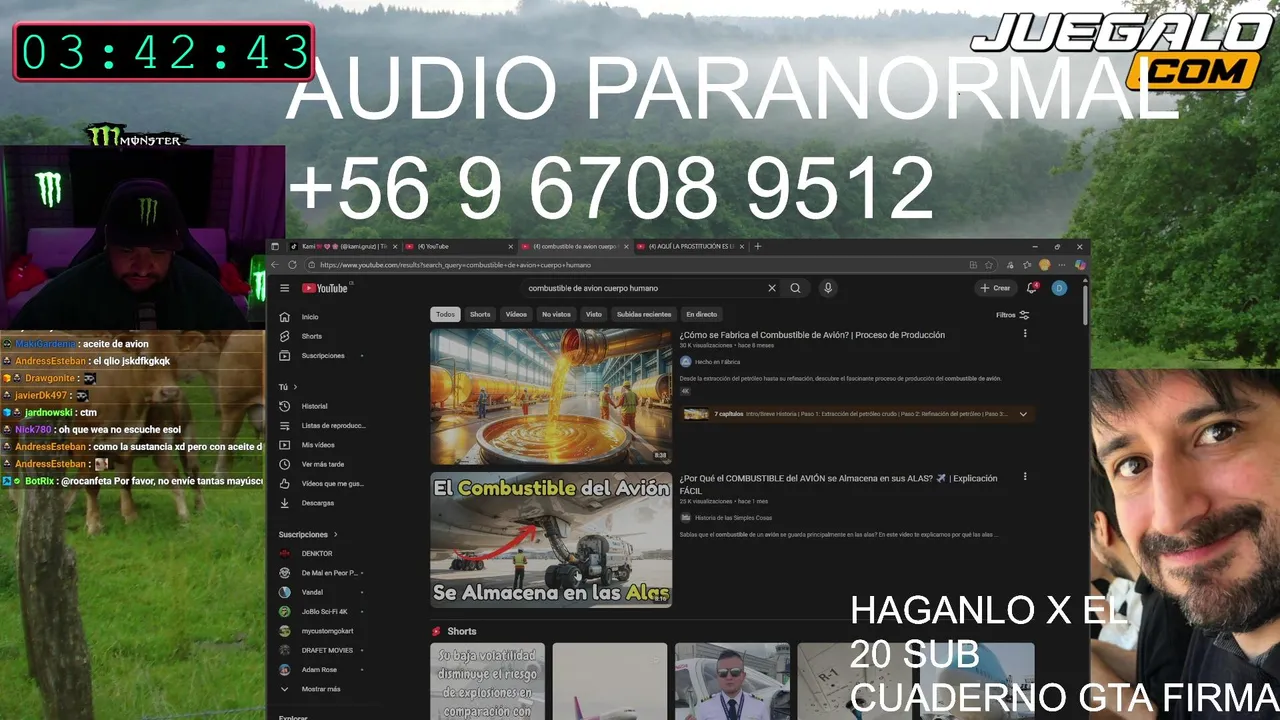Select the En directo filter chip

tap(701, 314)
